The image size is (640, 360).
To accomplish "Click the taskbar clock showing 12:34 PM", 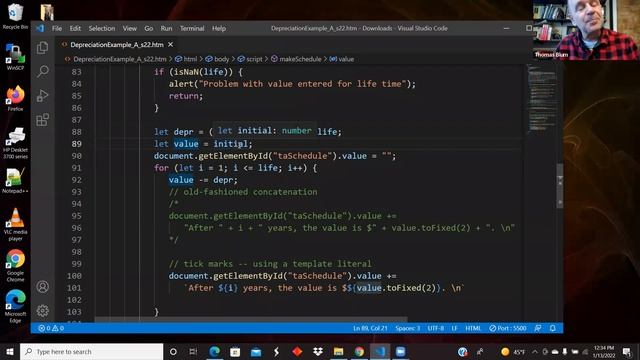I will click(x=604, y=351).
